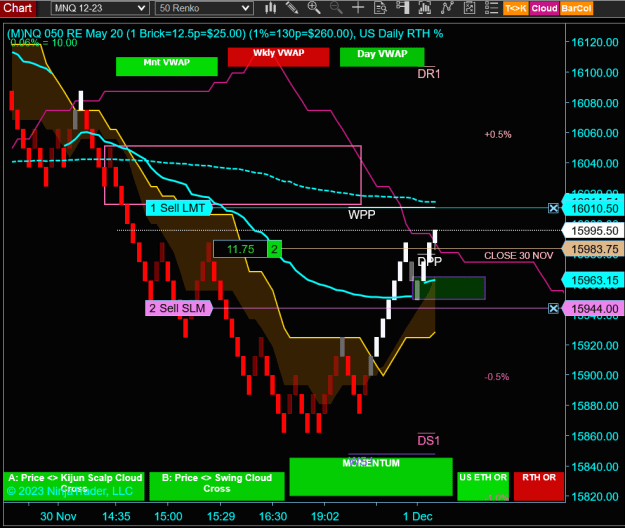Viewport: 625px width, 528px height.
Task: Click the 19:02 time axis label
Action: [x=325, y=516]
